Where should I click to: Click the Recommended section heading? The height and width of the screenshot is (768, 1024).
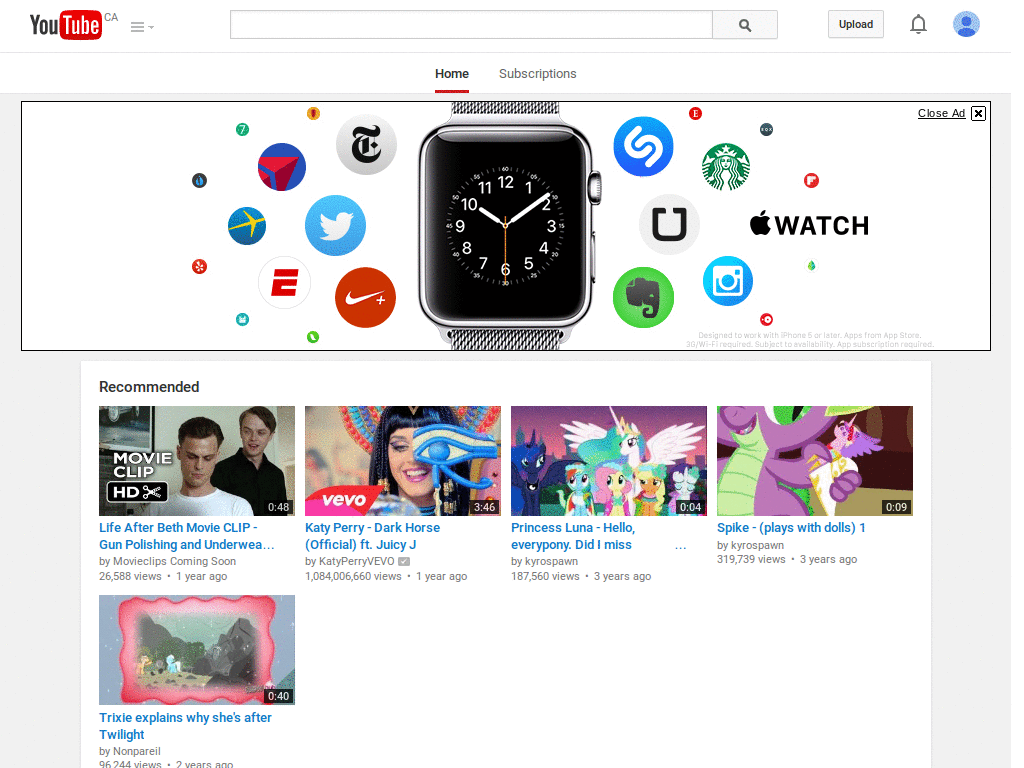point(149,387)
